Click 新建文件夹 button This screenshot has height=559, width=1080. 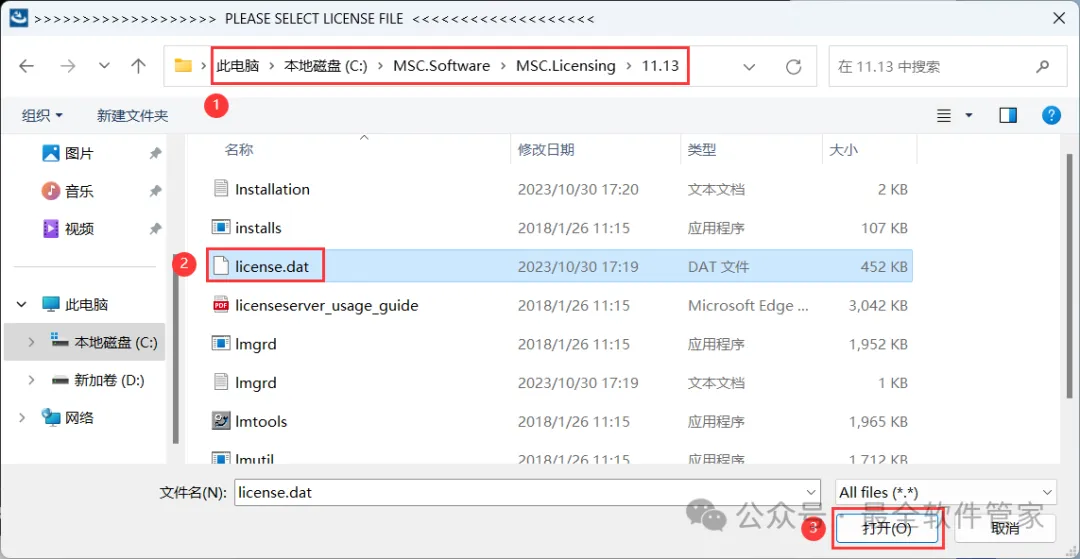pos(132,116)
